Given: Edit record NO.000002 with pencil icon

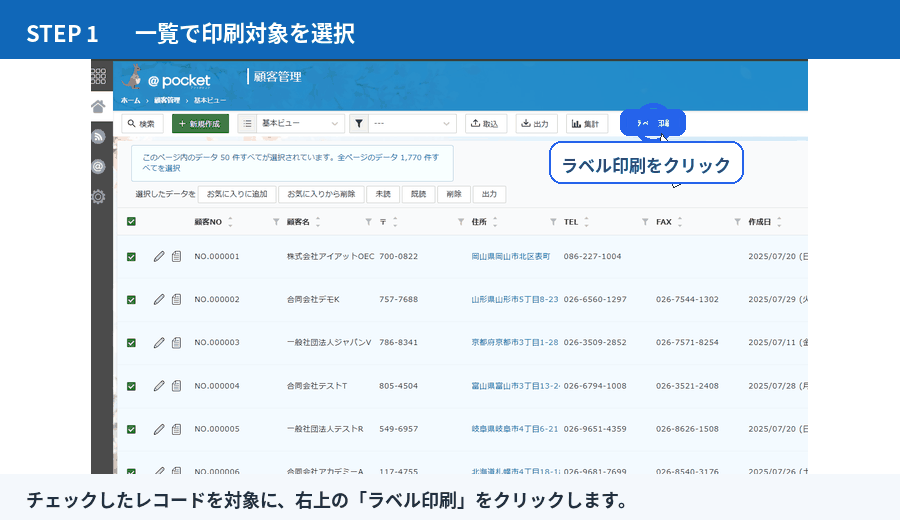Looking at the screenshot, I should pos(159,300).
